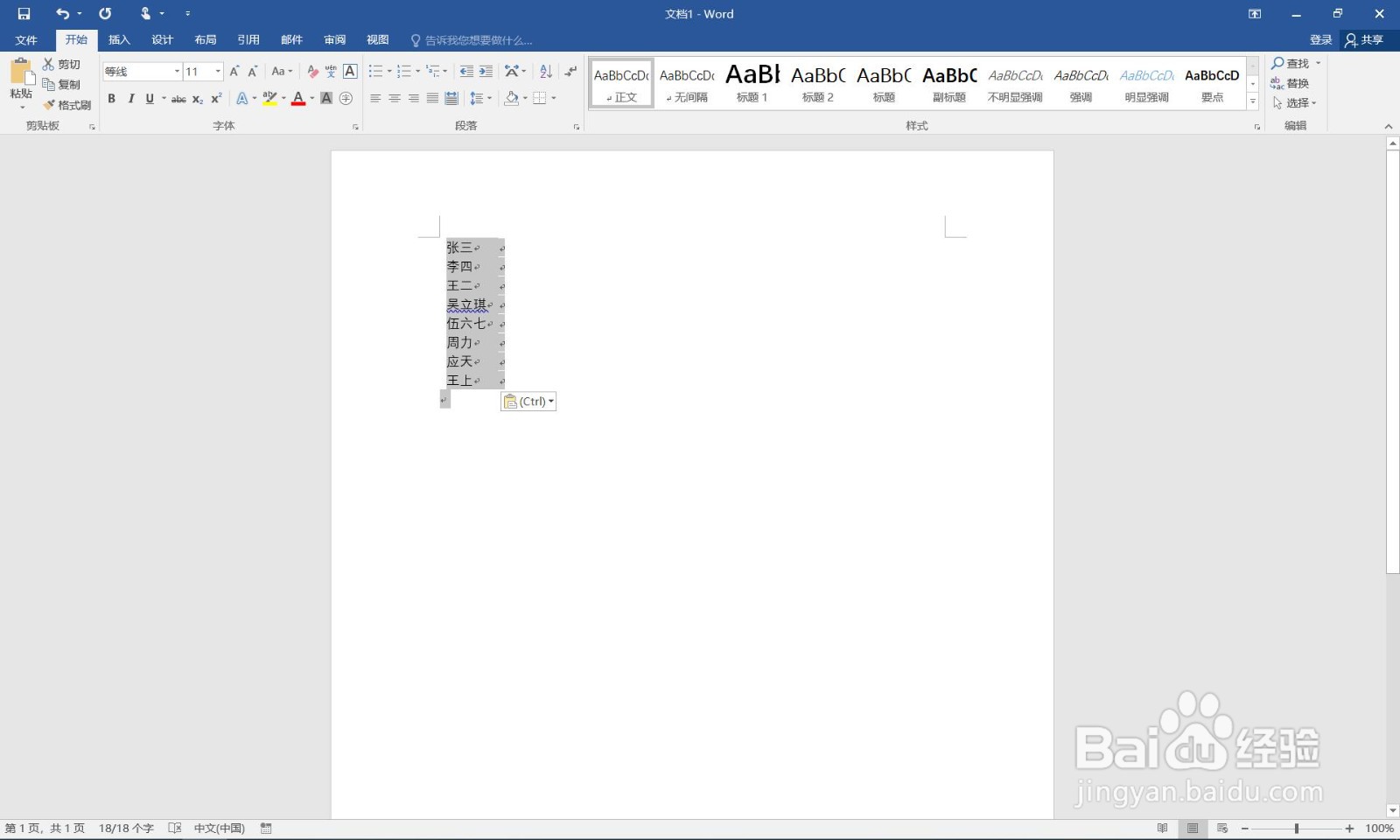Show or hide paragraph marks
This screenshot has height=840, width=1400.
[x=570, y=72]
